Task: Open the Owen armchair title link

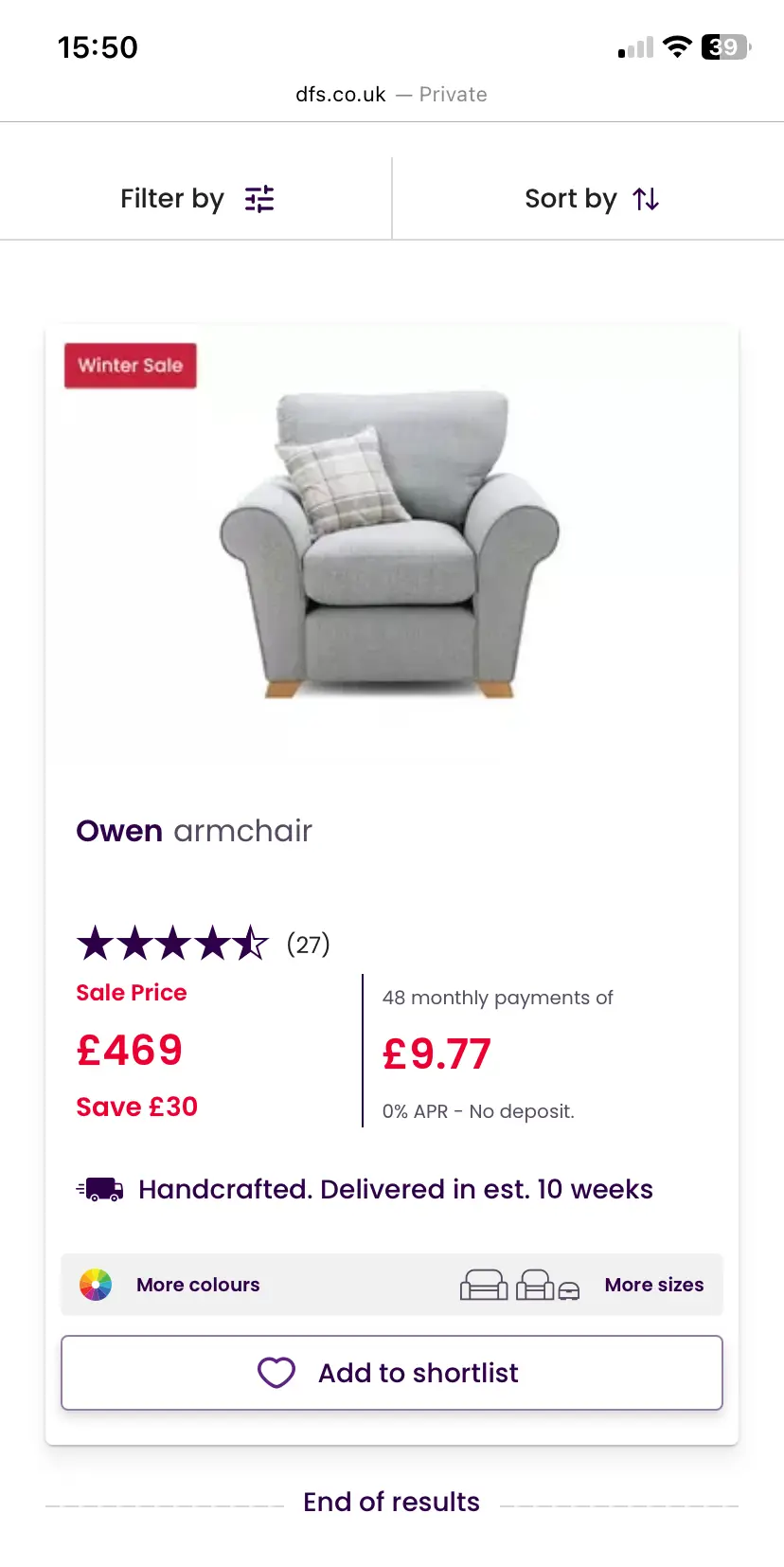Action: coord(194,831)
